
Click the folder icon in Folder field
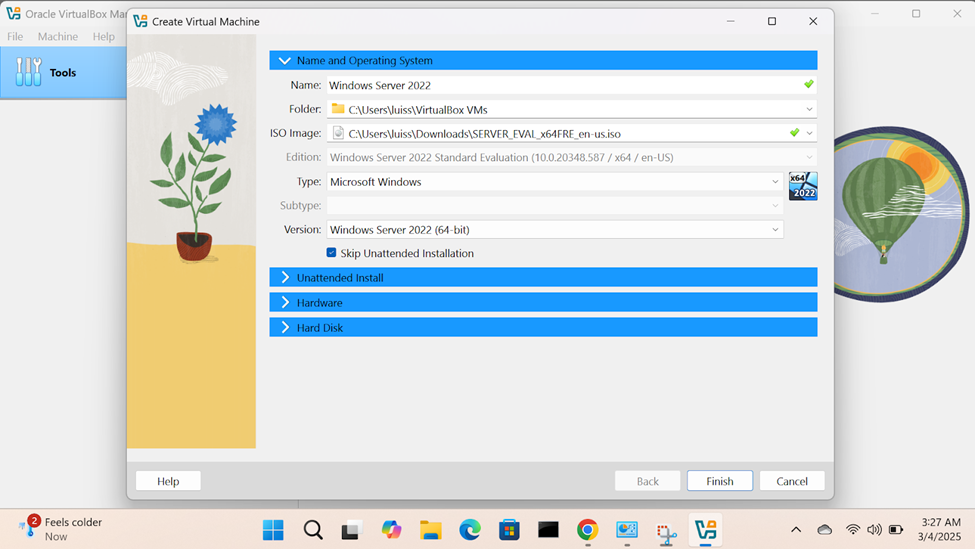pos(338,109)
